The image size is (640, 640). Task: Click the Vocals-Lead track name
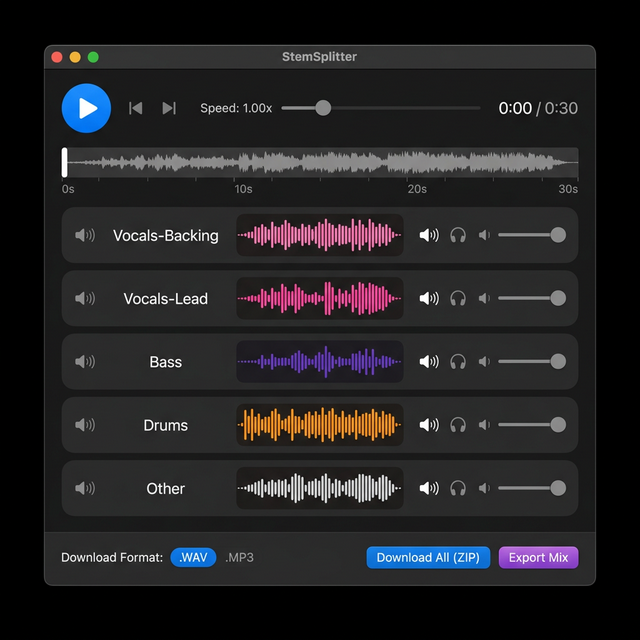[x=166, y=299]
